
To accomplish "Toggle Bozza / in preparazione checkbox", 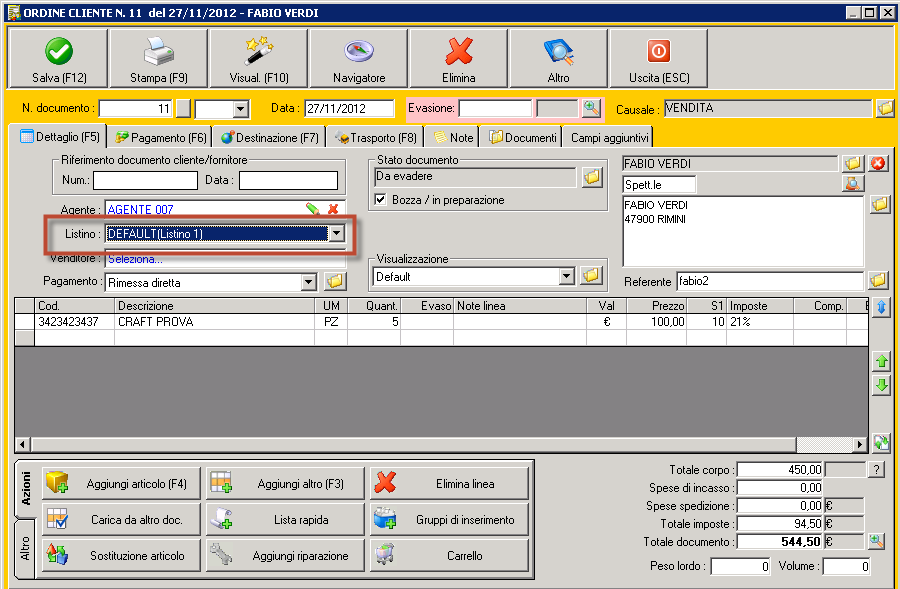I will [x=380, y=200].
